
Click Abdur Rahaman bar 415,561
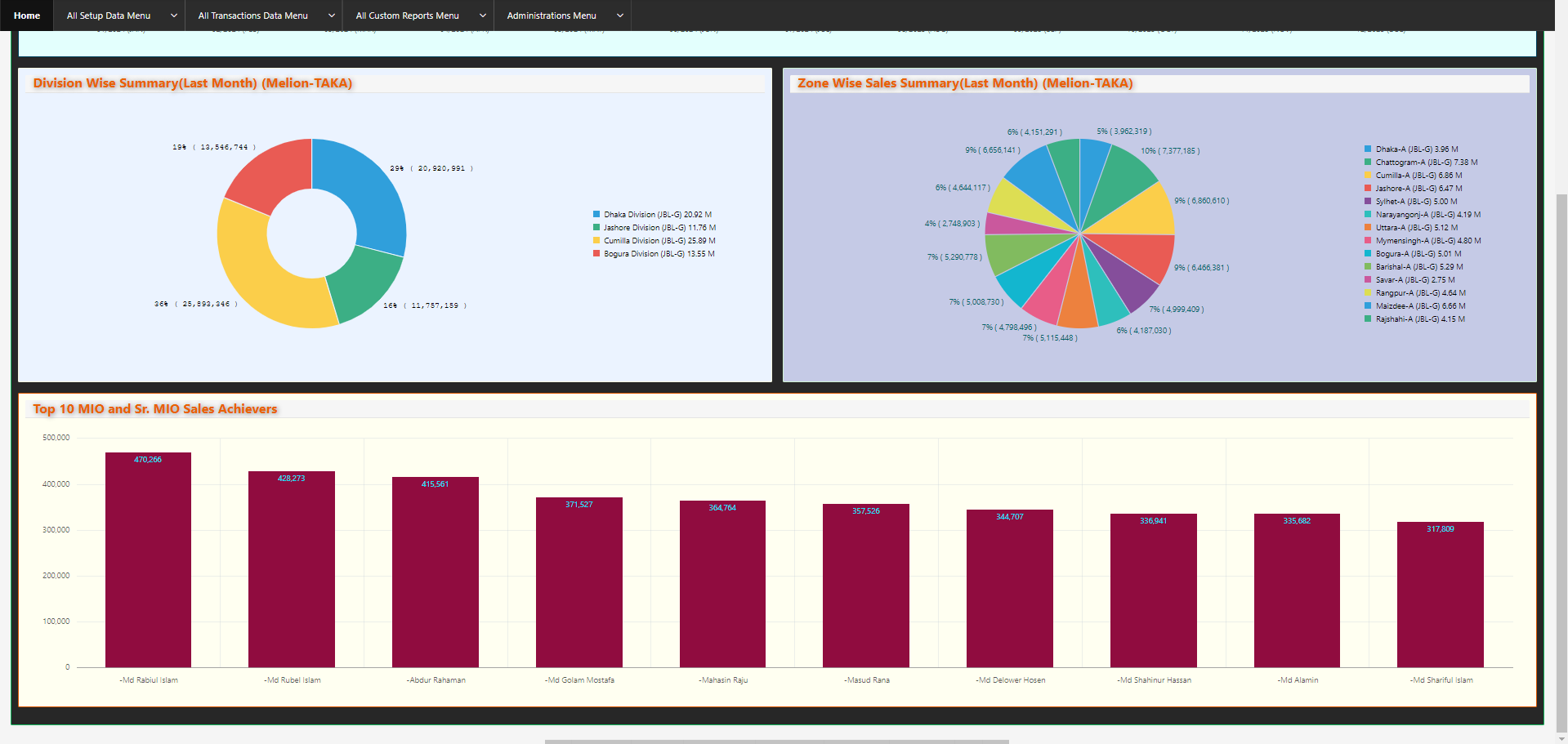[x=436, y=572]
